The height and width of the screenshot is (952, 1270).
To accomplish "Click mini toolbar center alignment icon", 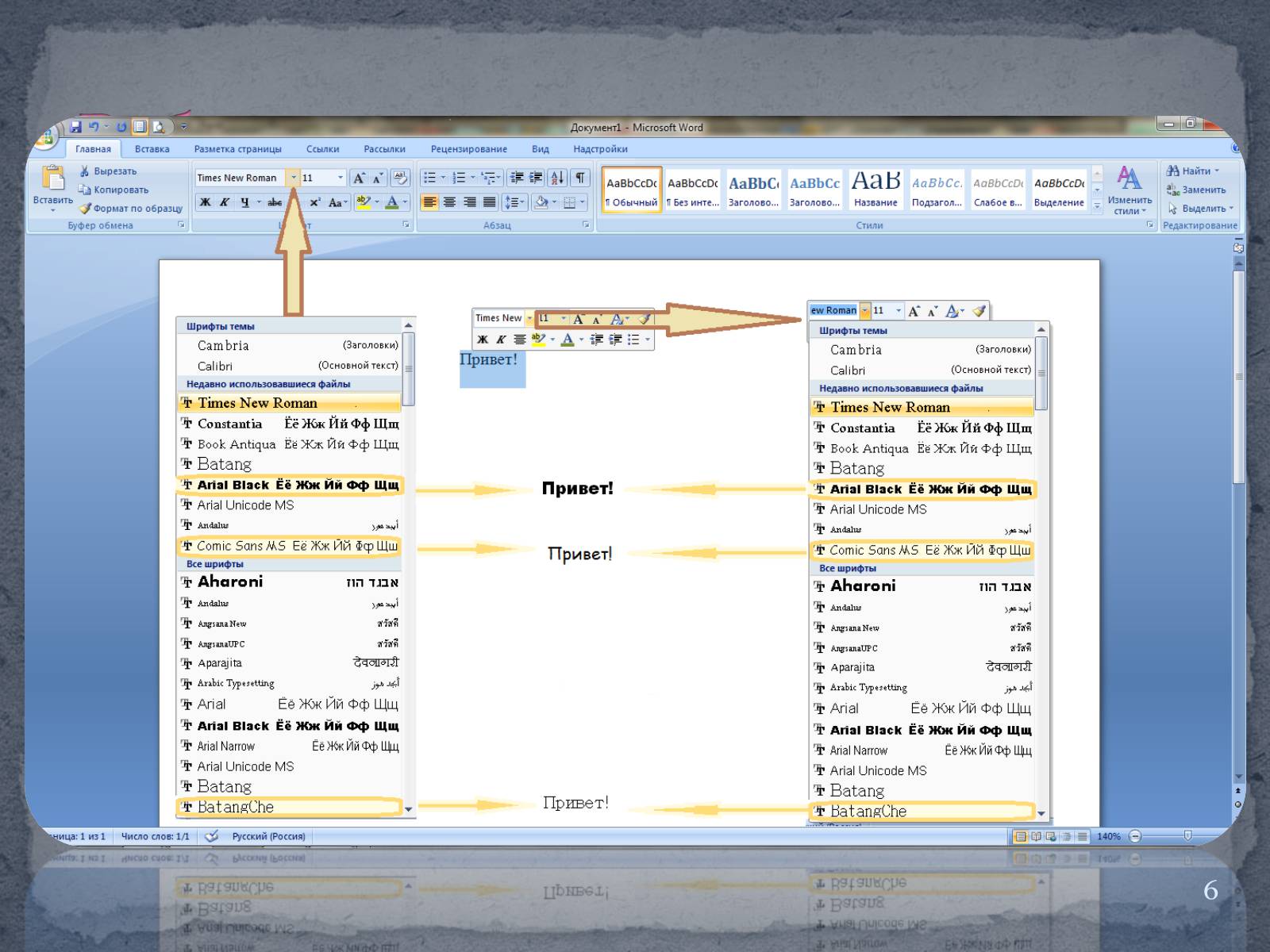I will (520, 340).
